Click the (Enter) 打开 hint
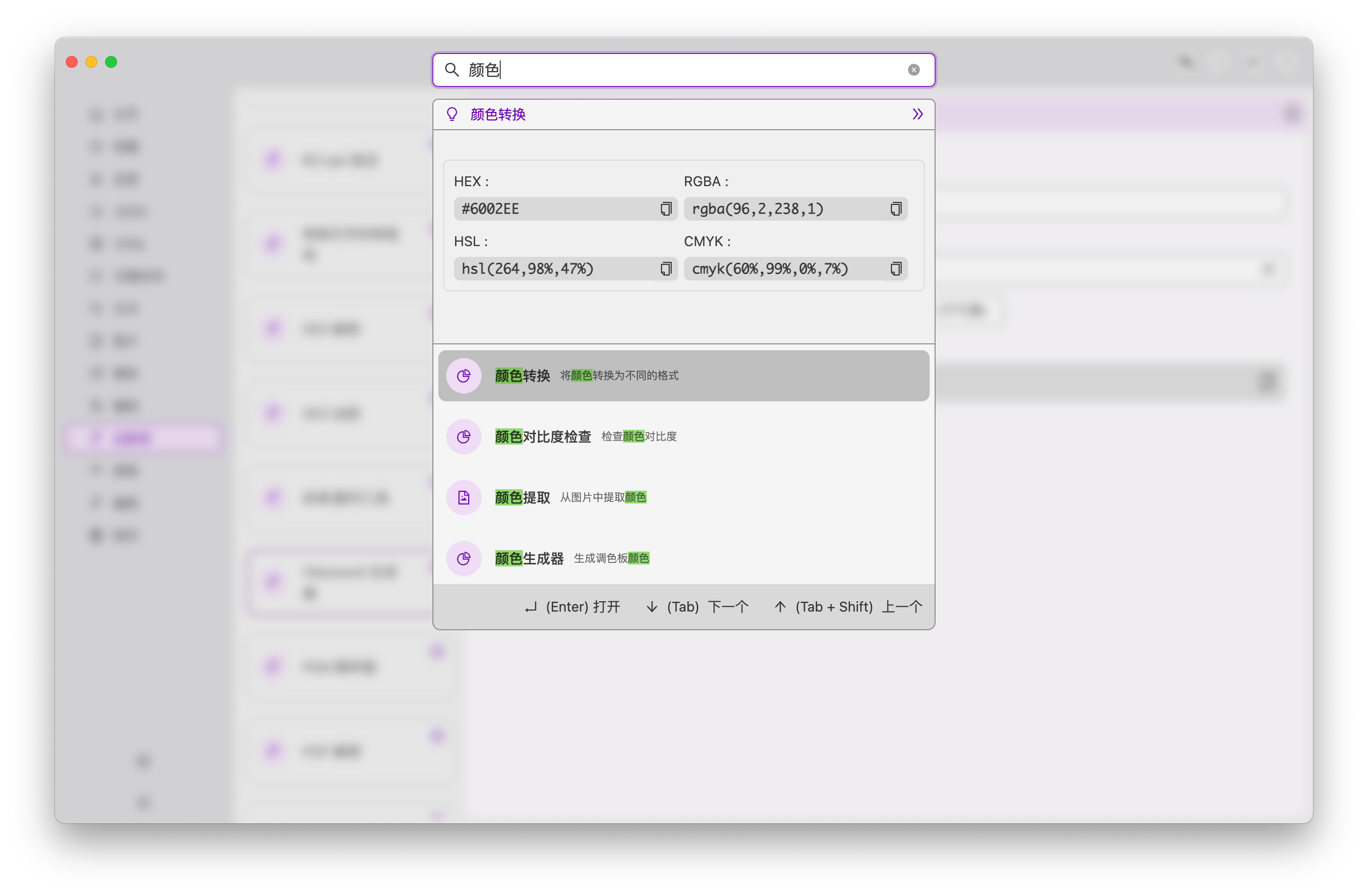The image size is (1368, 896). coord(572,607)
